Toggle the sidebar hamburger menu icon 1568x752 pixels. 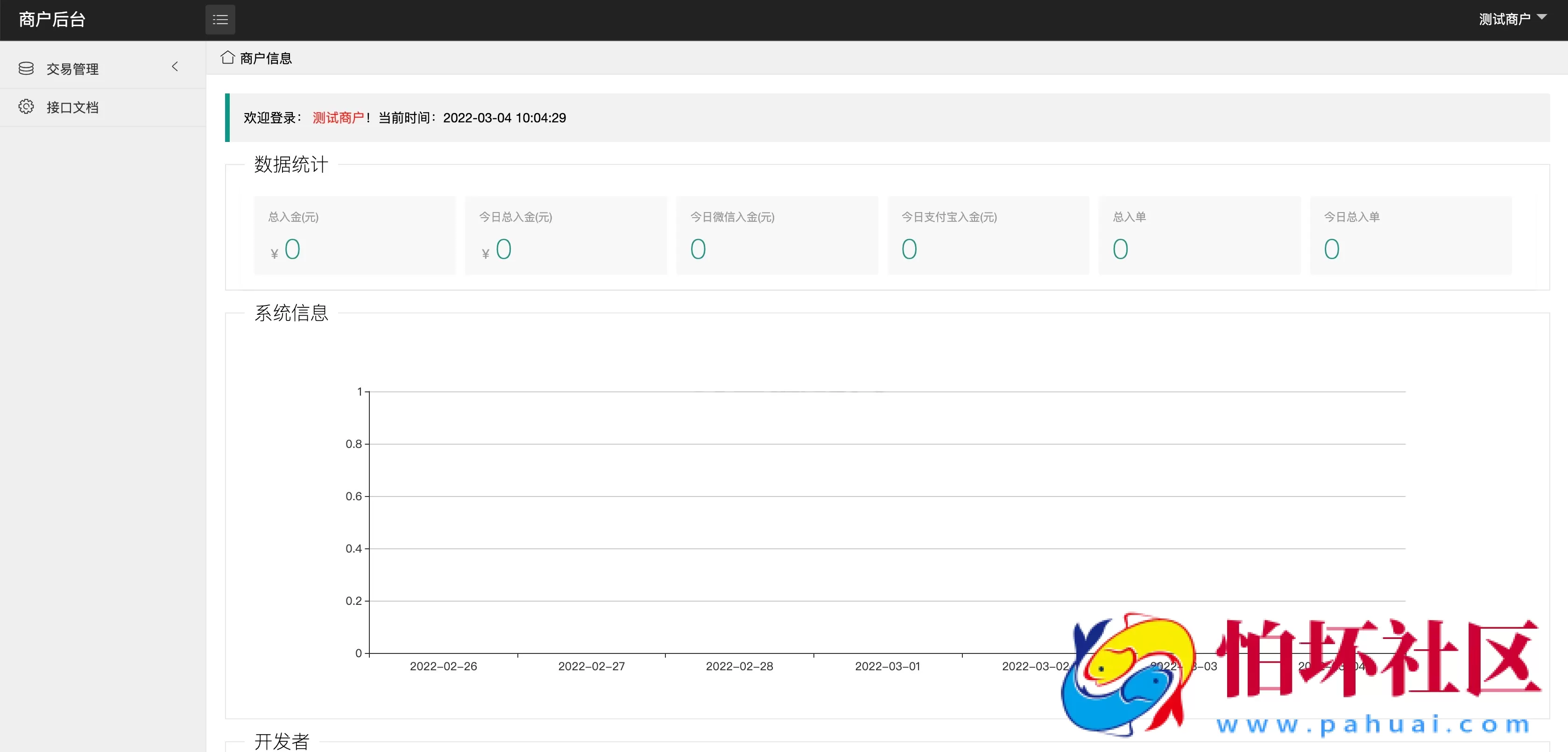220,20
